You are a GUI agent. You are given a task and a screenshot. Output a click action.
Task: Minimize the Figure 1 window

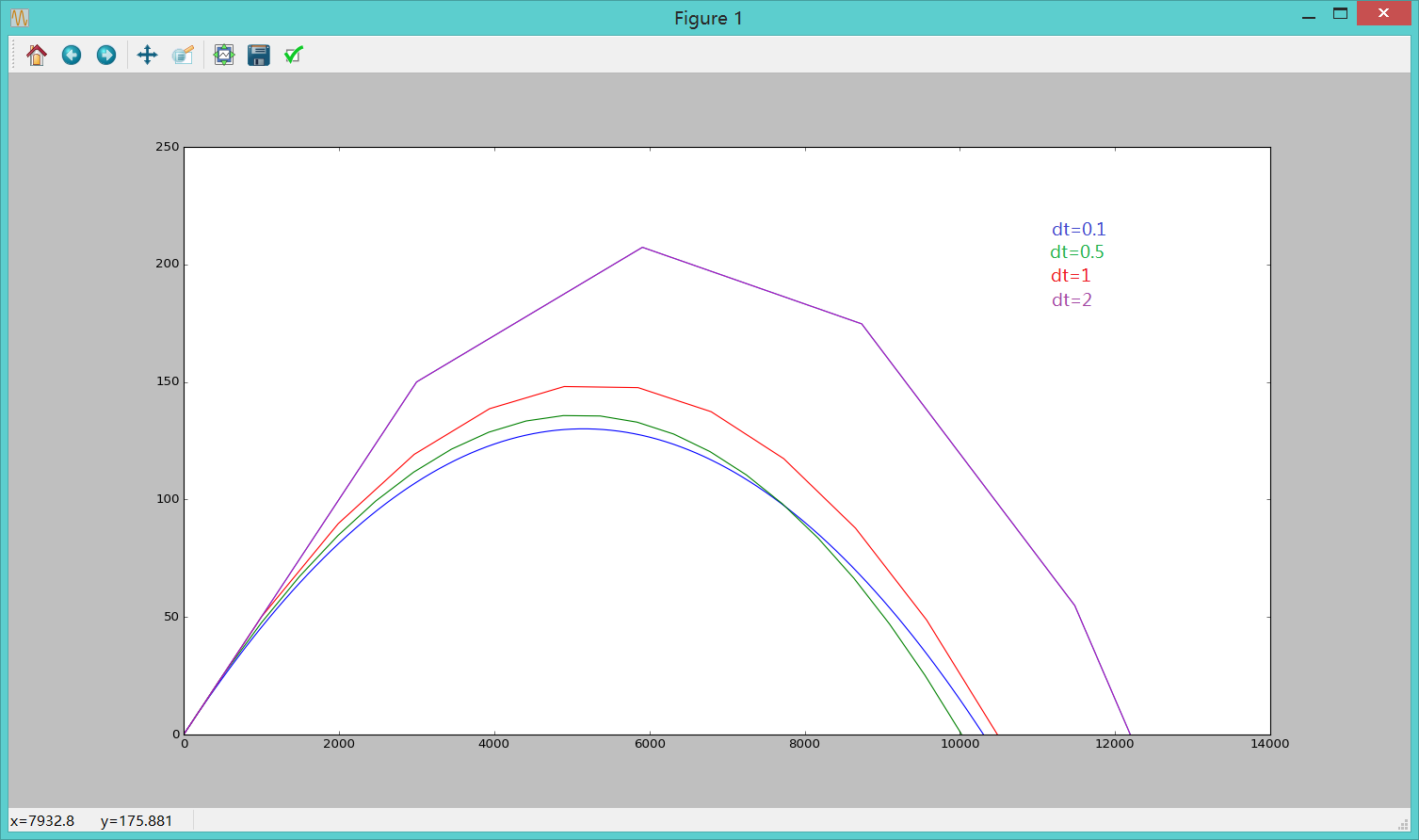click(x=1309, y=15)
